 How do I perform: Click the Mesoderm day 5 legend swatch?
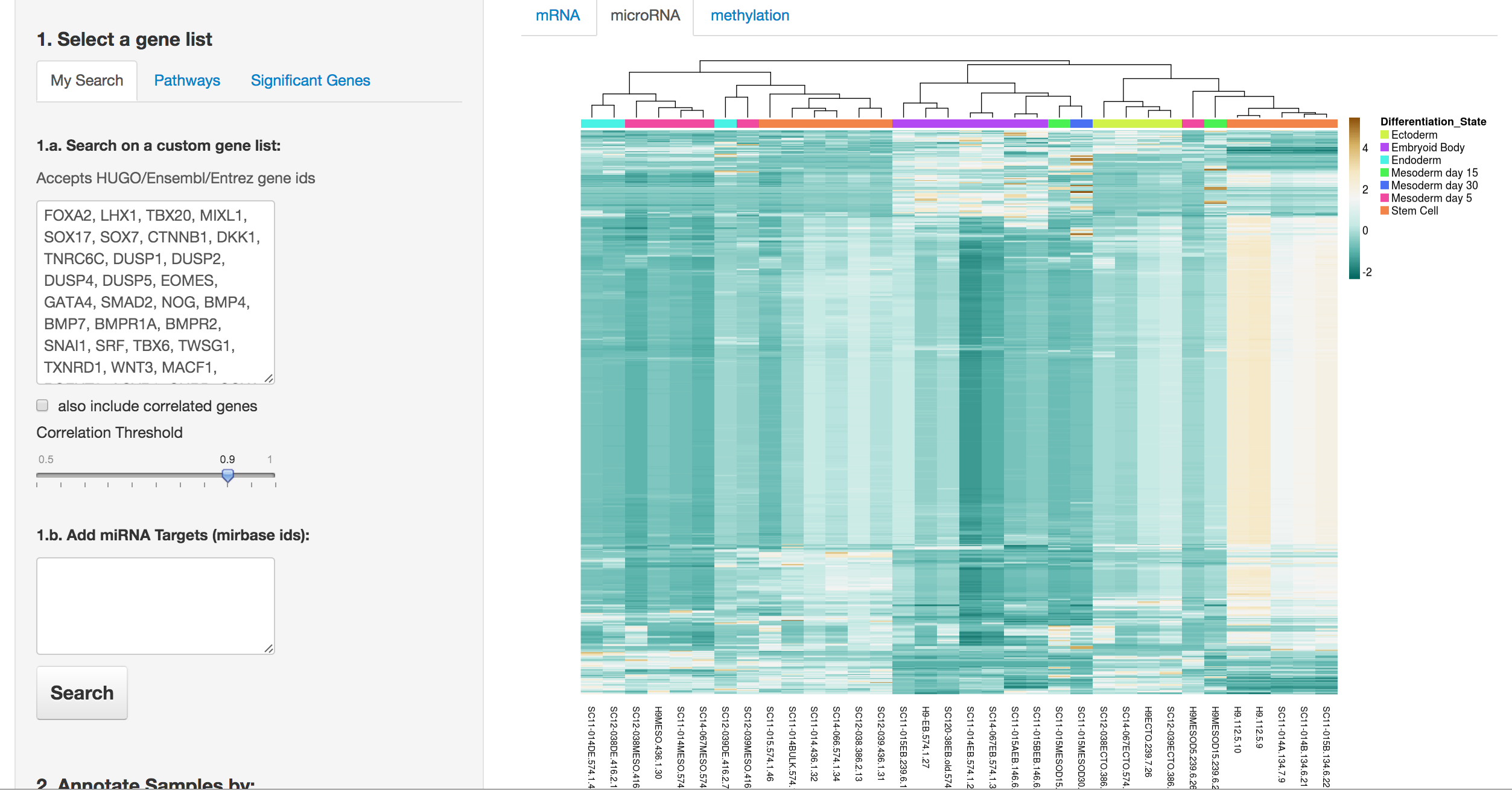coord(1385,198)
